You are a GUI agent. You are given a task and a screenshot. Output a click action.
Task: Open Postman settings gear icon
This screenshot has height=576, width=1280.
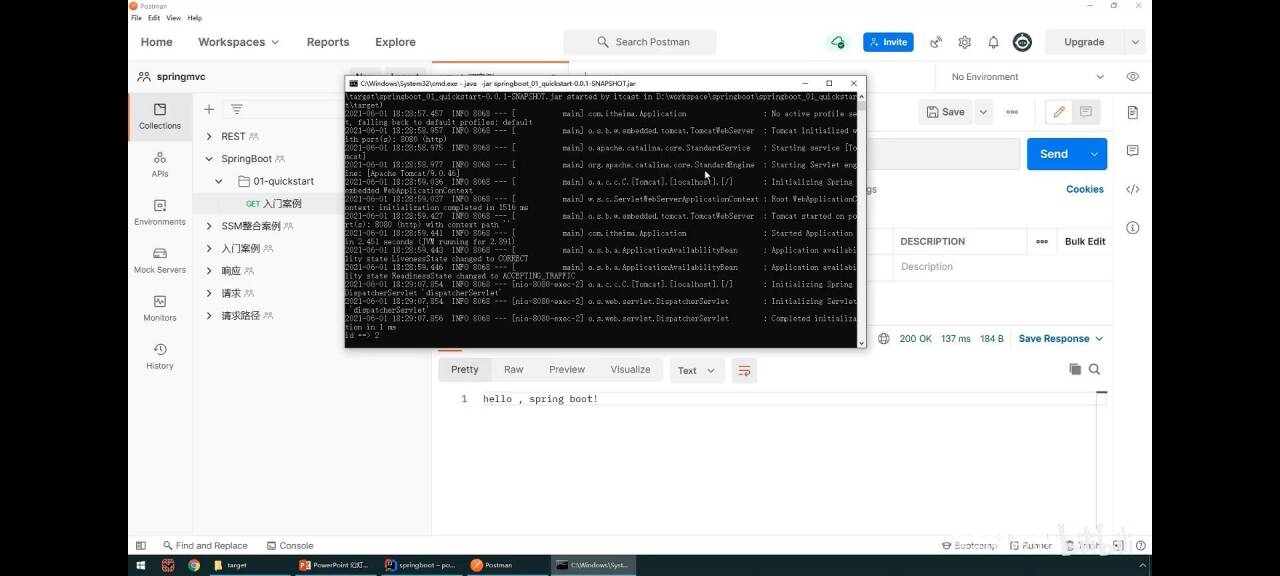pos(964,42)
